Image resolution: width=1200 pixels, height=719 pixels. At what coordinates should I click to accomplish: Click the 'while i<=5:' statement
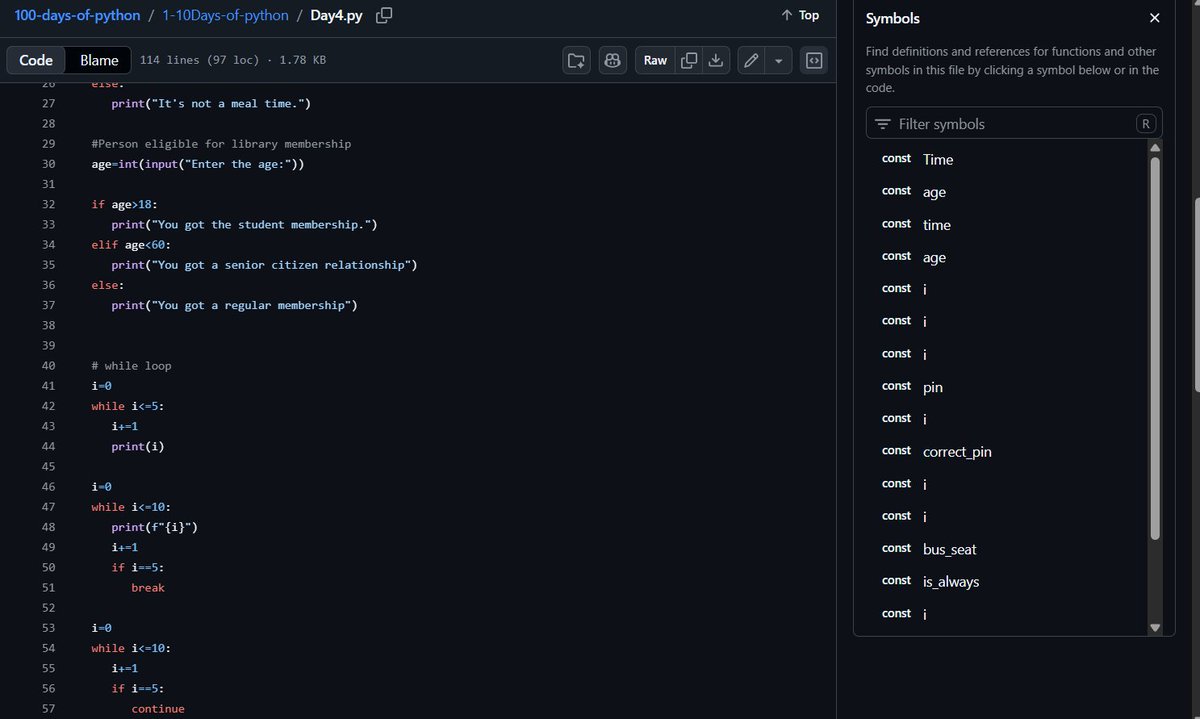click(x=128, y=406)
